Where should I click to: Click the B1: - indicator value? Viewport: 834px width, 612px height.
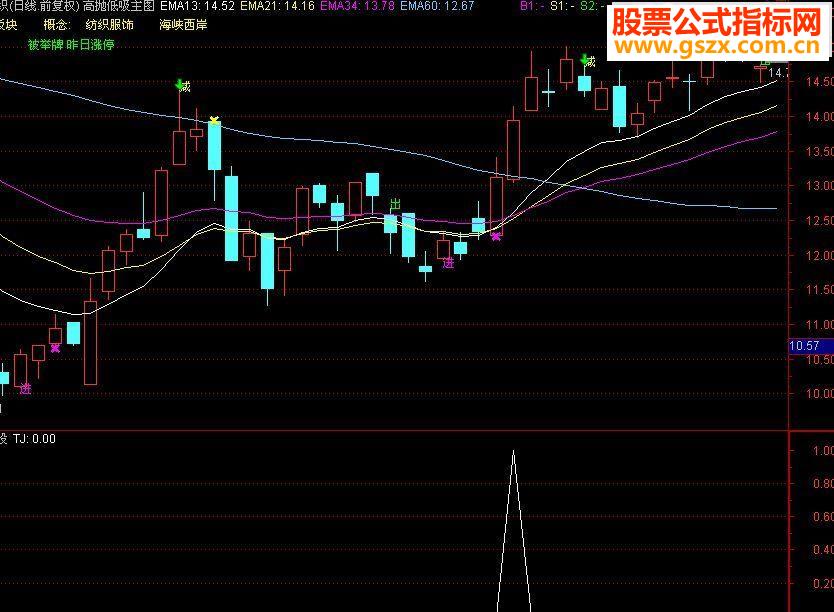(x=533, y=6)
